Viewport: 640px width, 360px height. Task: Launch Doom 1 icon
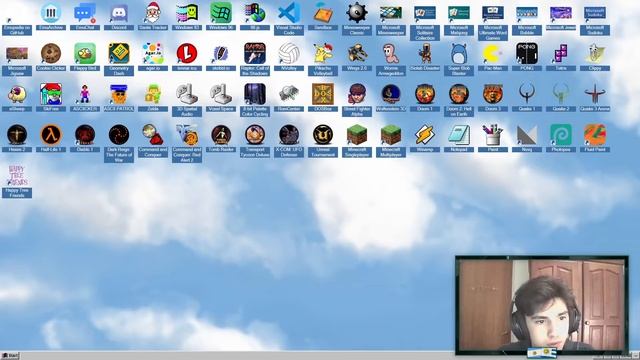[x=425, y=94]
